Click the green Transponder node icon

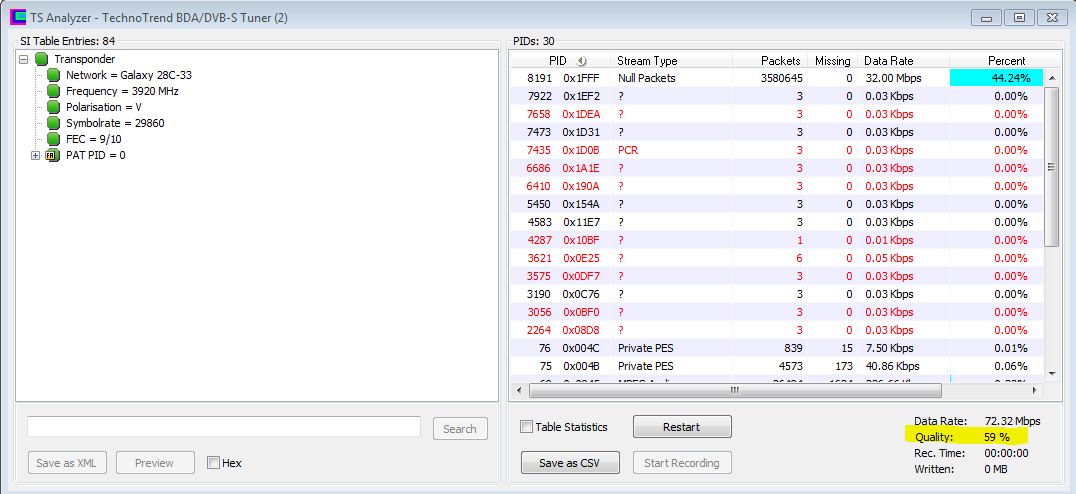coord(41,59)
